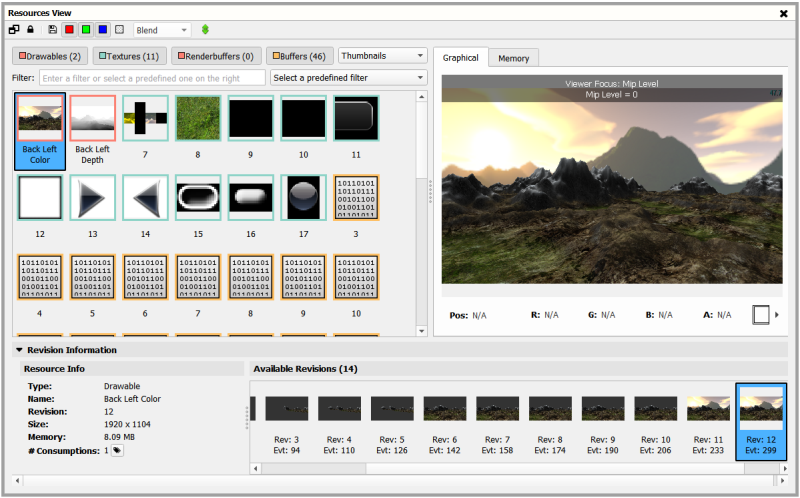Open the 'Select a predefined filter' dropdown
The width and height of the screenshot is (800, 498).
click(348, 78)
